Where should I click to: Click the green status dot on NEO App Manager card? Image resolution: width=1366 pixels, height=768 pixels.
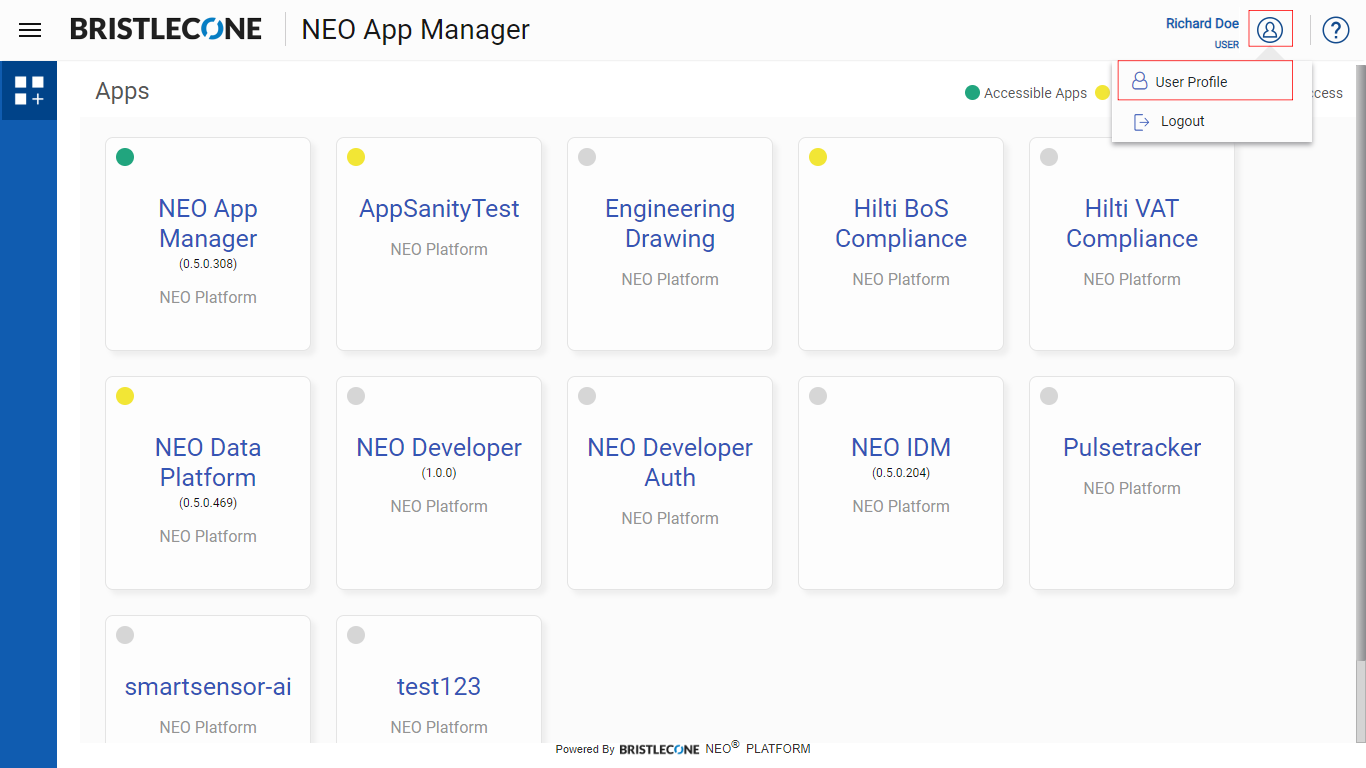125,157
